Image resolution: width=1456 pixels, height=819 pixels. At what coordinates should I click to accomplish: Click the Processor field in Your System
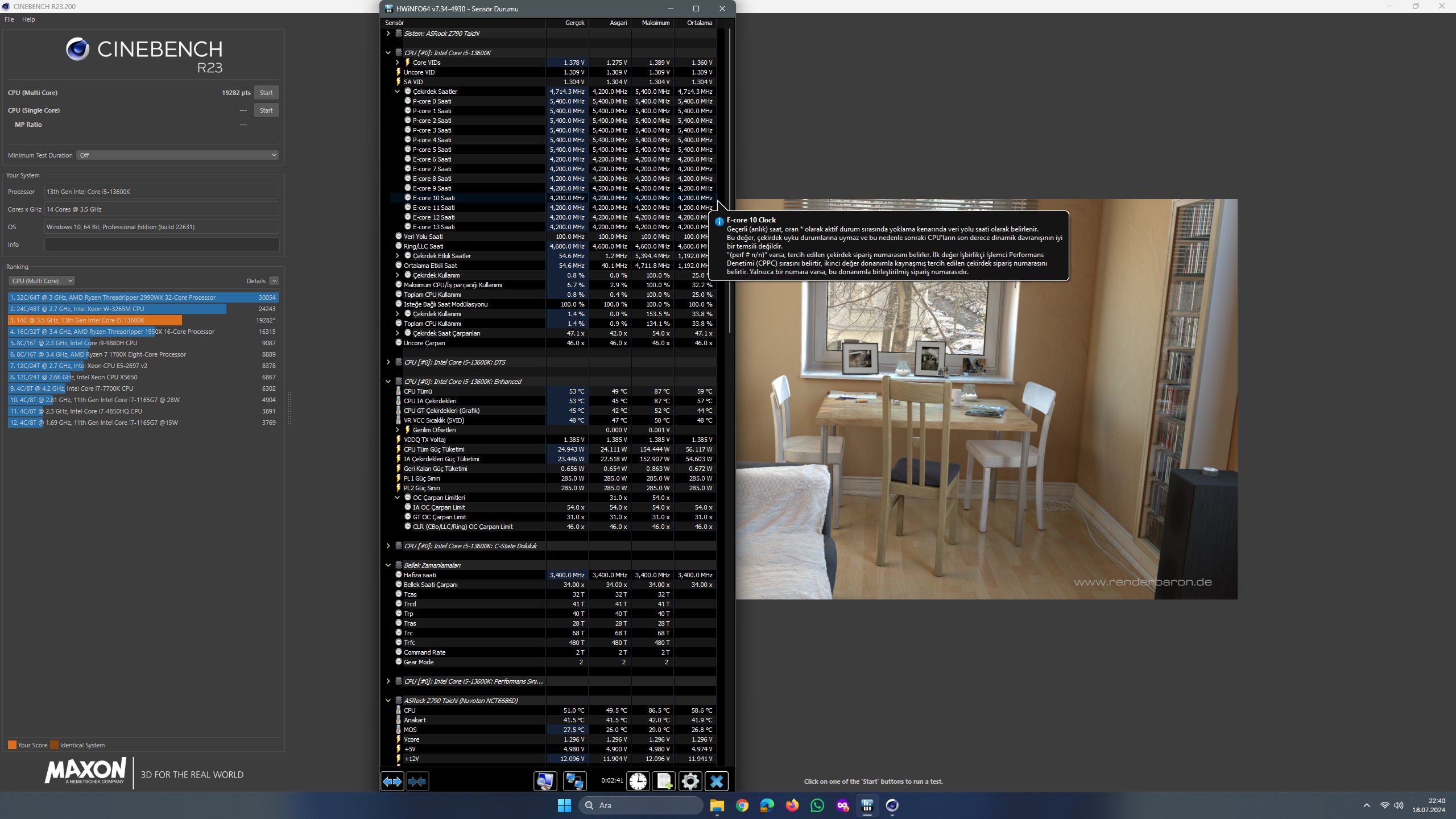tap(162, 192)
